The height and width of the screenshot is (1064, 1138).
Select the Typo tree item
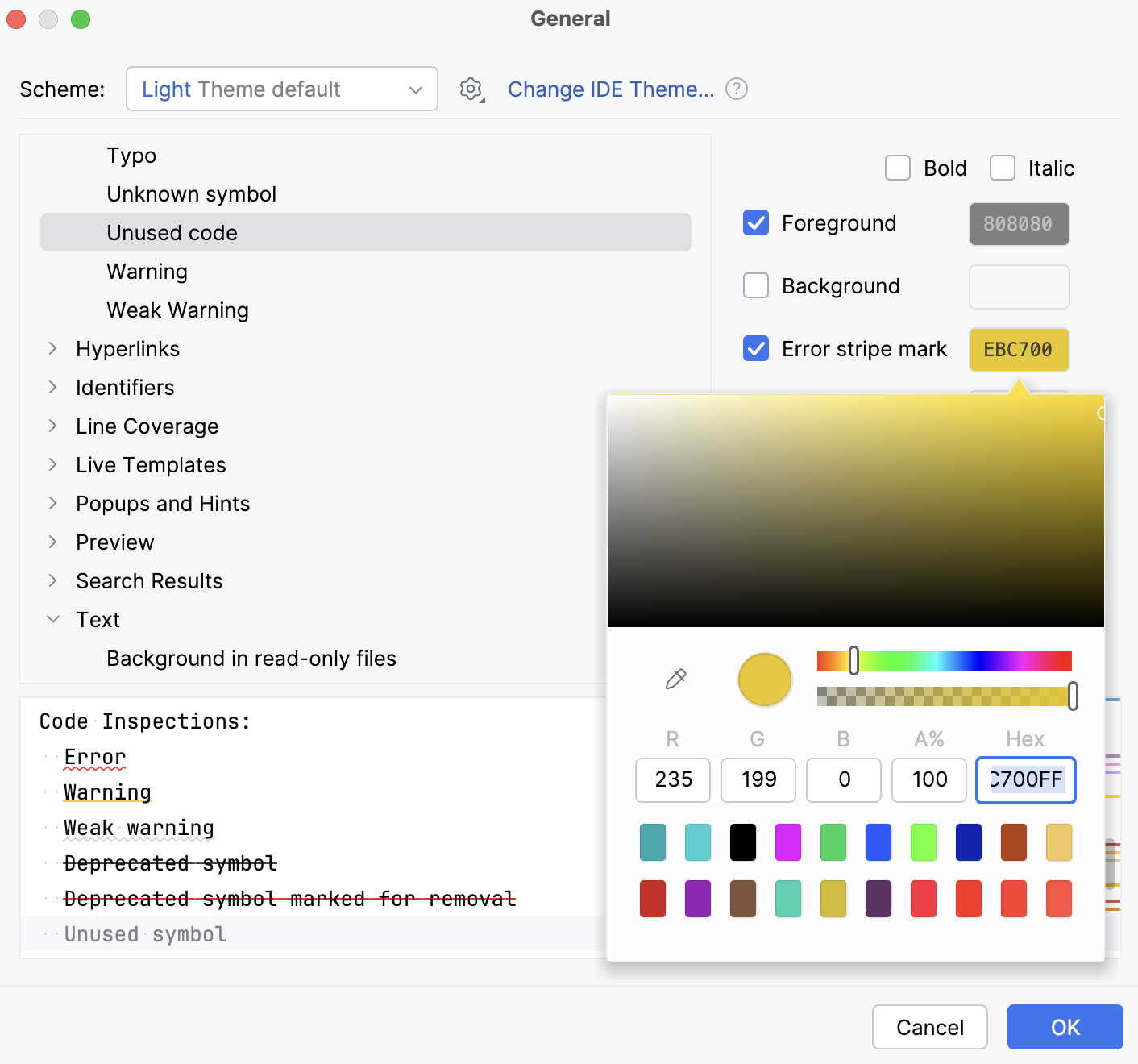[x=131, y=155]
